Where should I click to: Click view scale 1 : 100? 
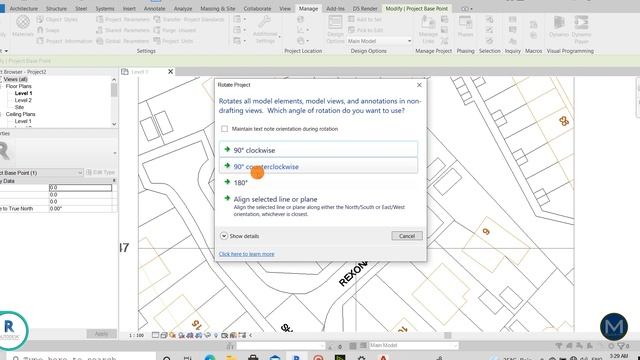pos(136,336)
